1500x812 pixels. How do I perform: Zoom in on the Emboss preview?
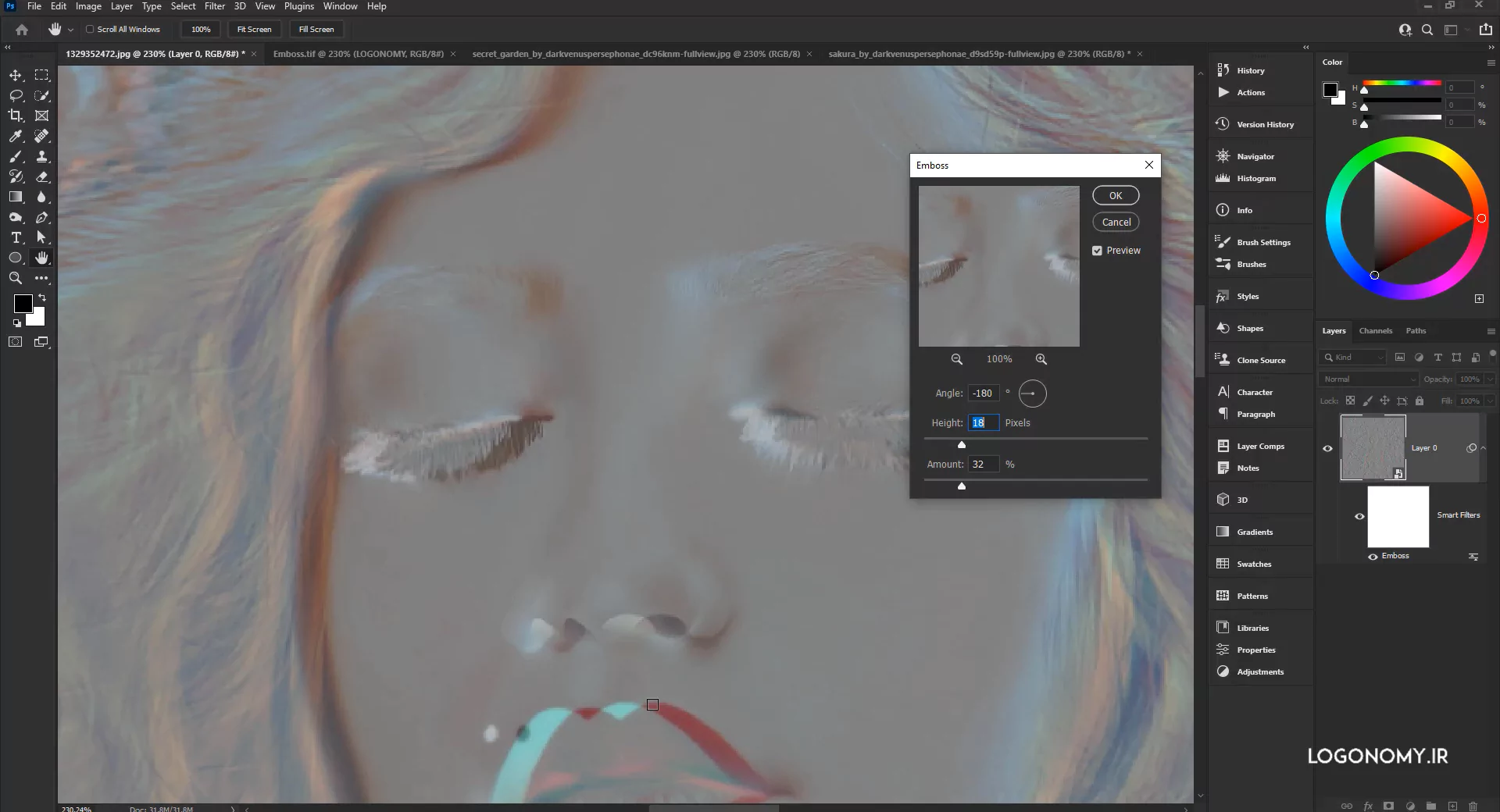1041,359
